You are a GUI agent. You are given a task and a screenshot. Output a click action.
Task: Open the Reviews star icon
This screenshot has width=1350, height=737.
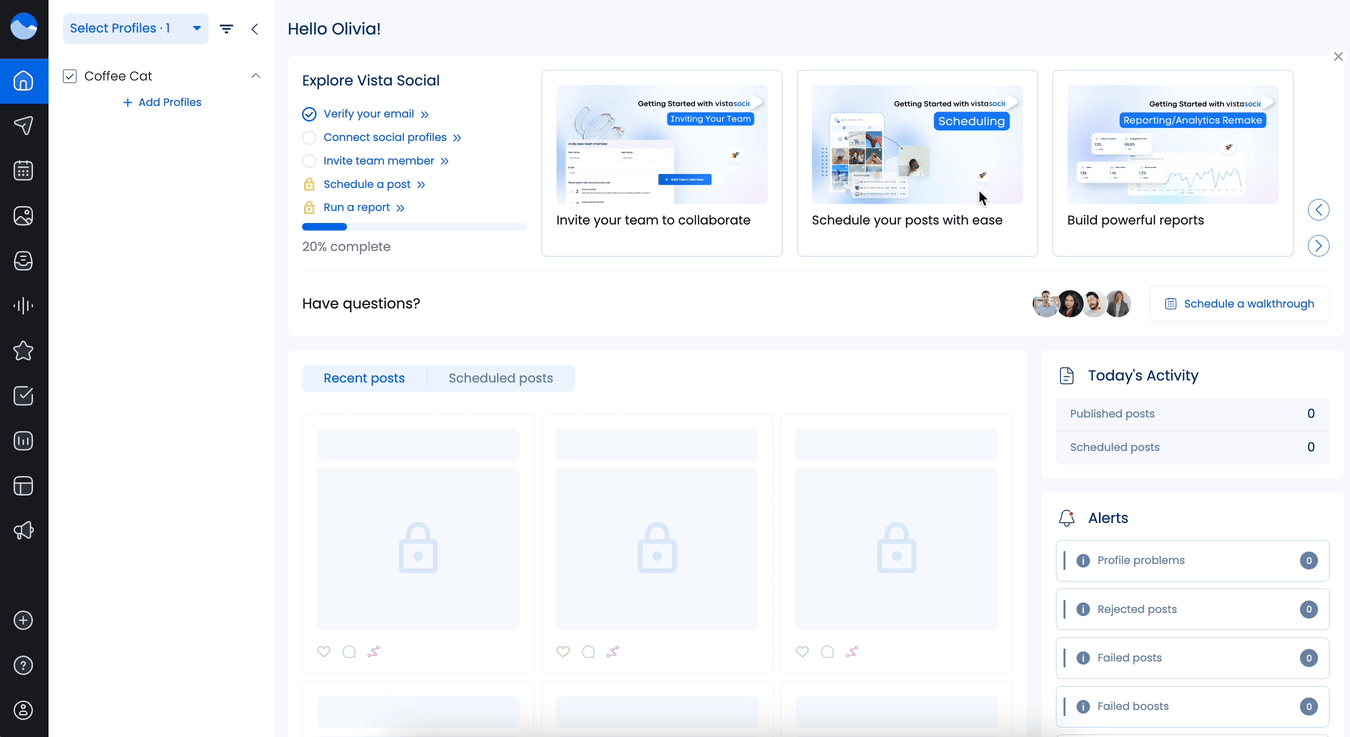(24, 351)
